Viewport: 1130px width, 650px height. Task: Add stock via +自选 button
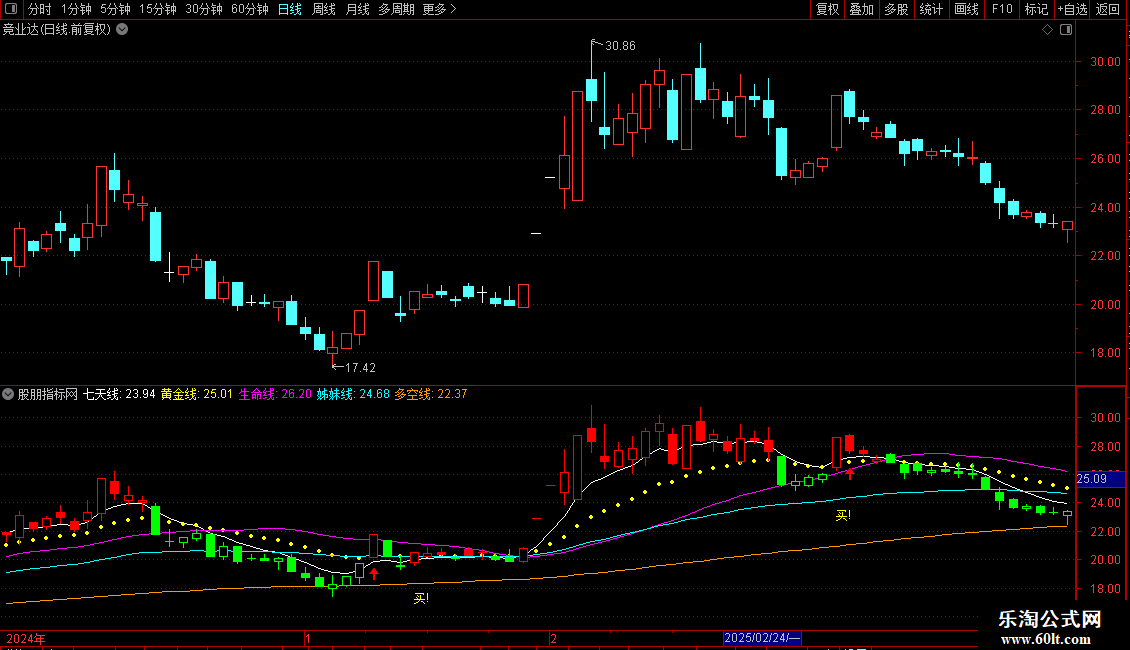coord(1072,9)
